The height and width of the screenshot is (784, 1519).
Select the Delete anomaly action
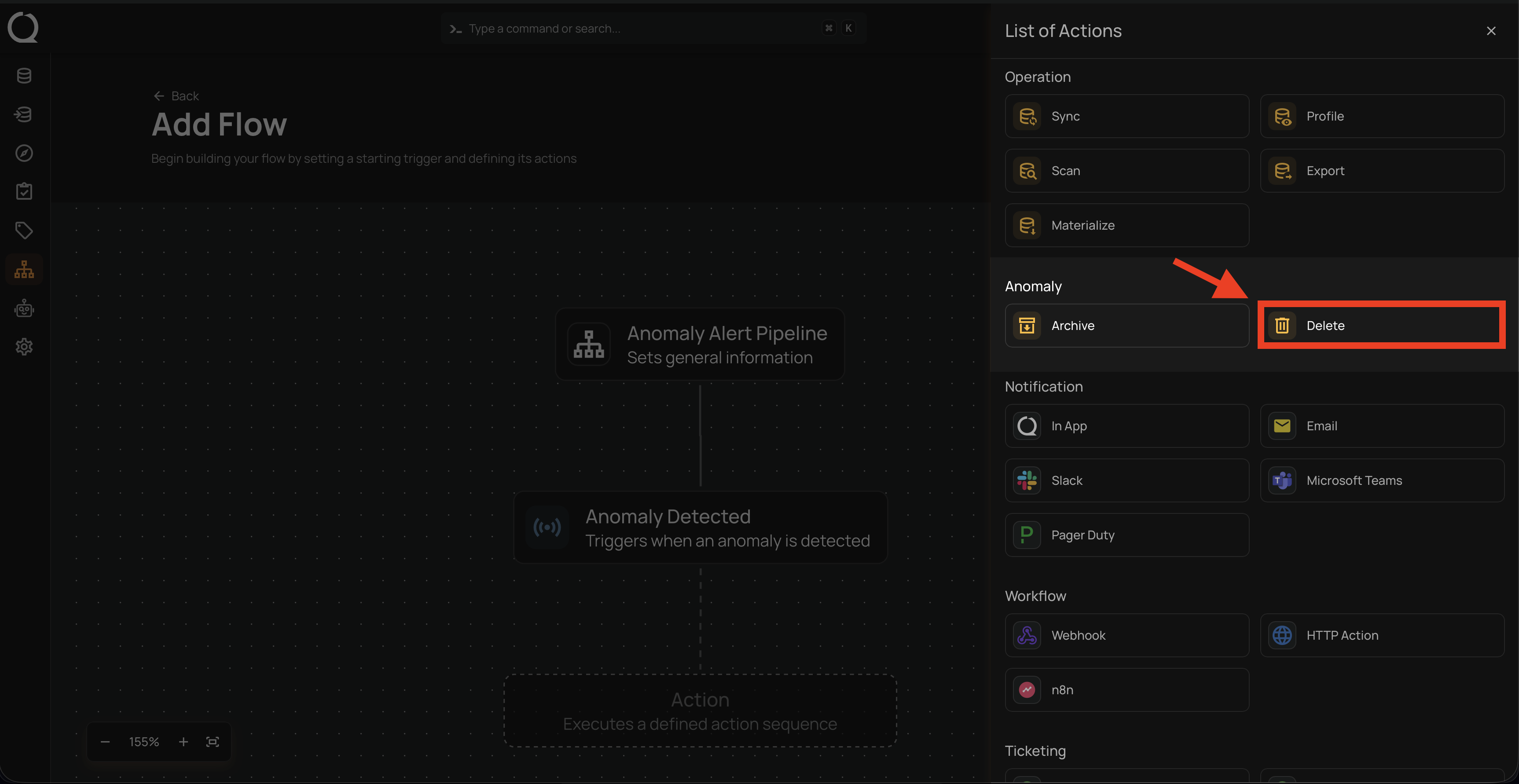1381,326
